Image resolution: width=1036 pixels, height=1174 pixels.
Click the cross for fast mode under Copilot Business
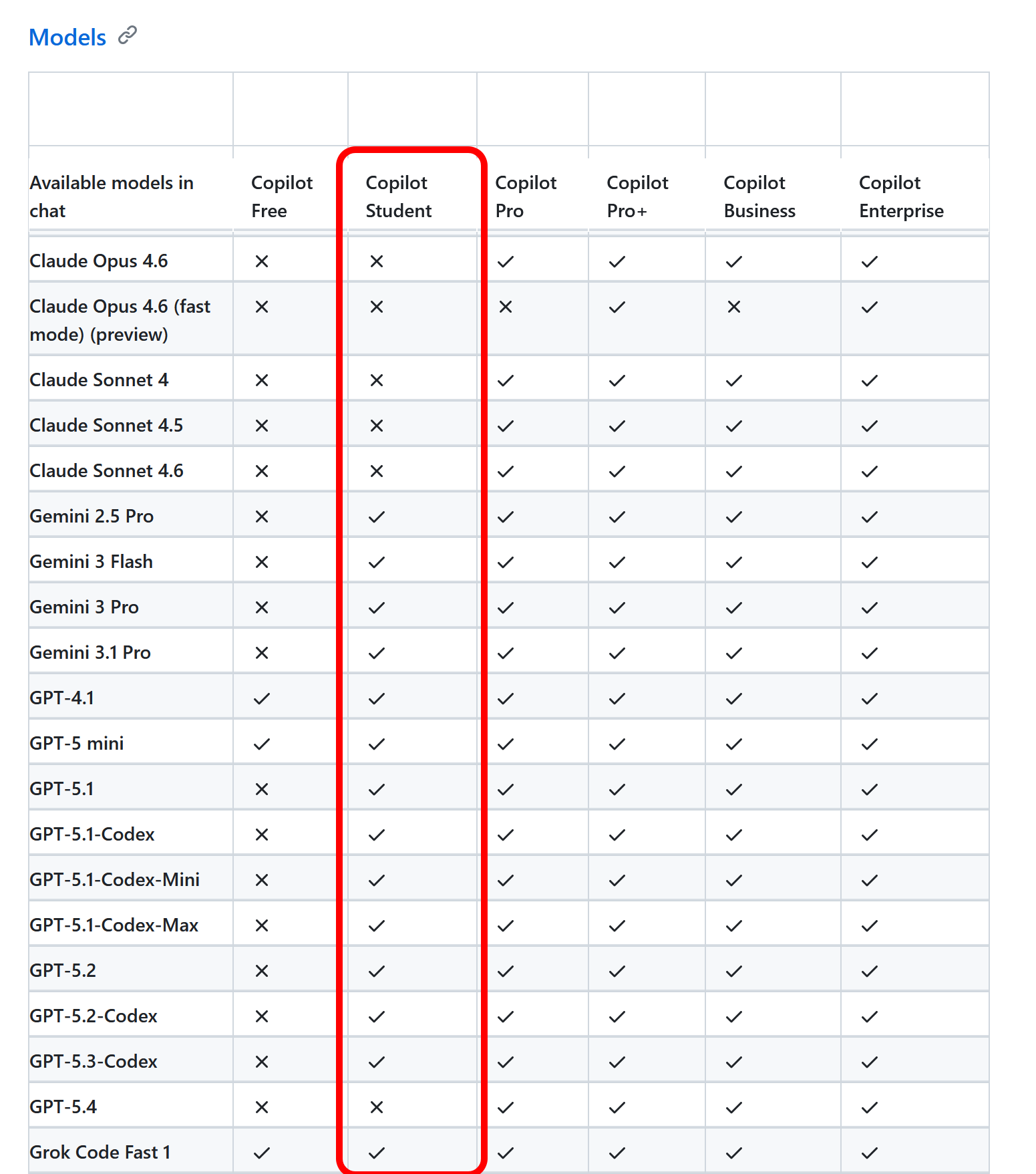[734, 307]
